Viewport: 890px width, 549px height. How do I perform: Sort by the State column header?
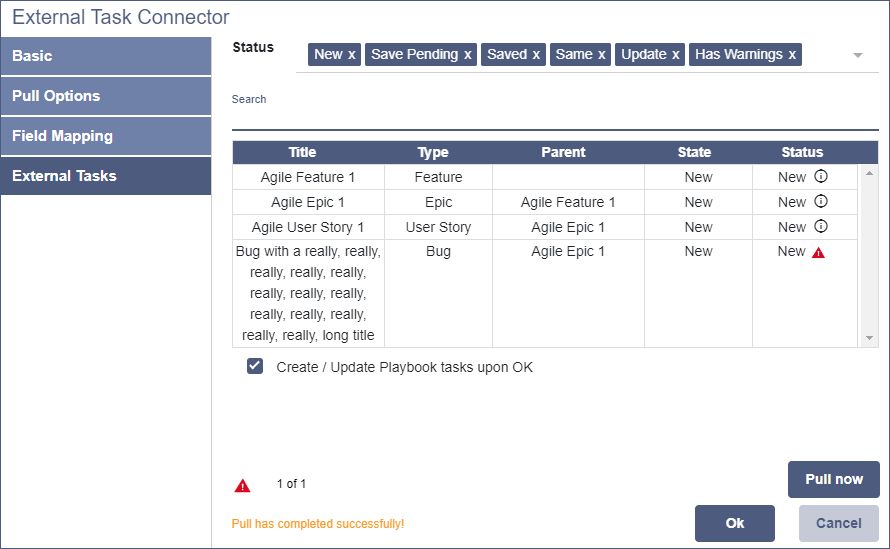point(694,152)
